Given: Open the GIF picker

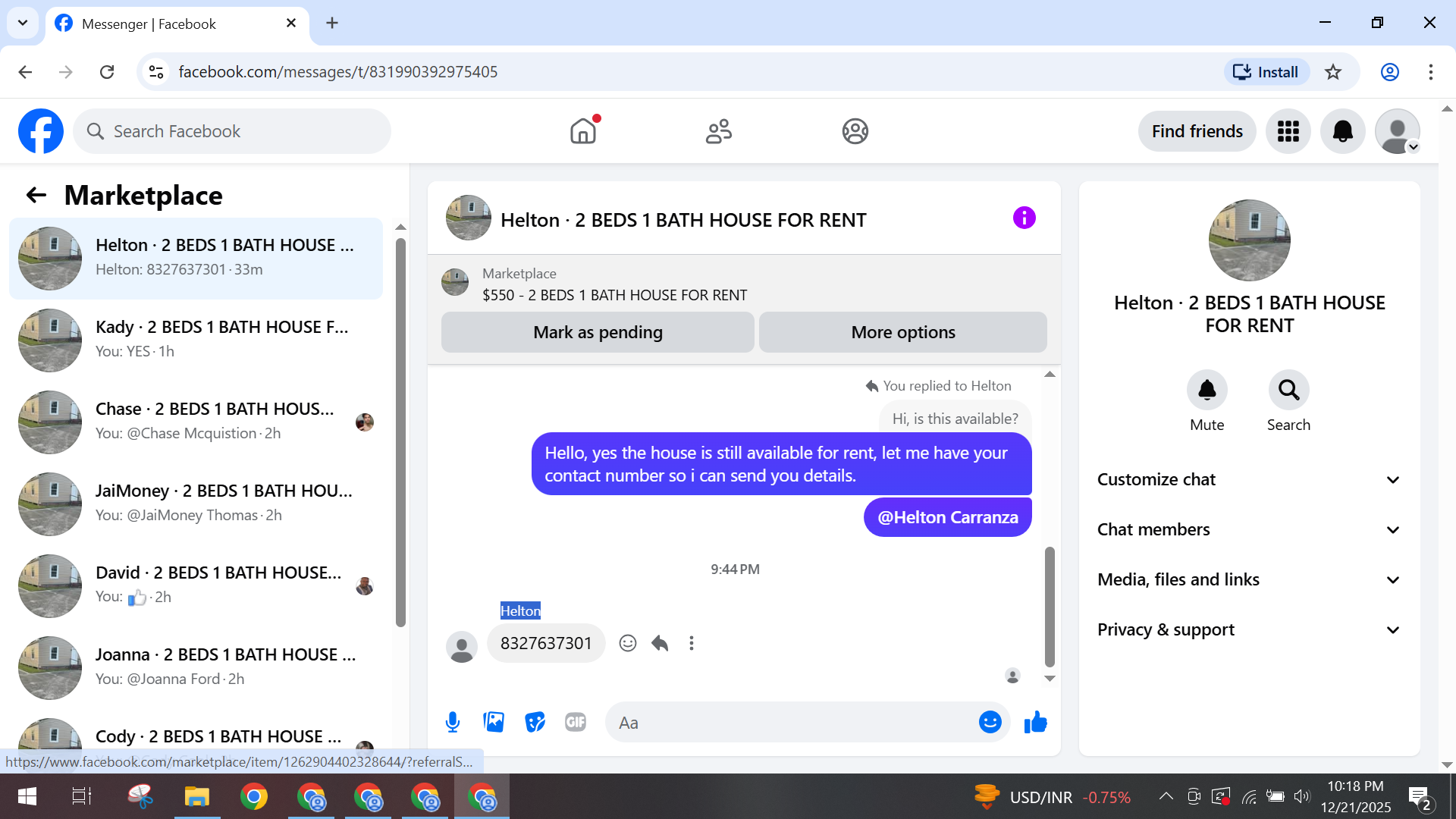Looking at the screenshot, I should point(576,722).
